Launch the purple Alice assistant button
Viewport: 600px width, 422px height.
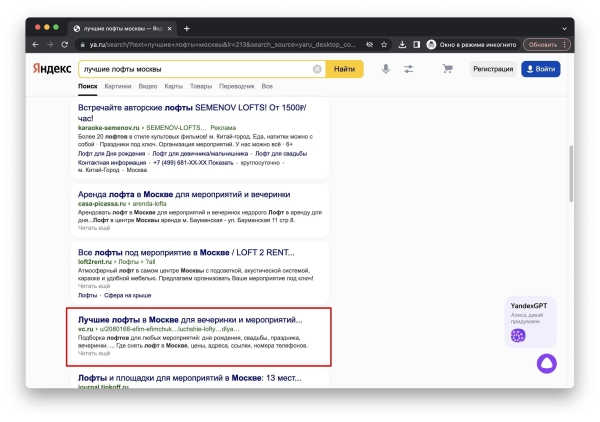(546, 363)
